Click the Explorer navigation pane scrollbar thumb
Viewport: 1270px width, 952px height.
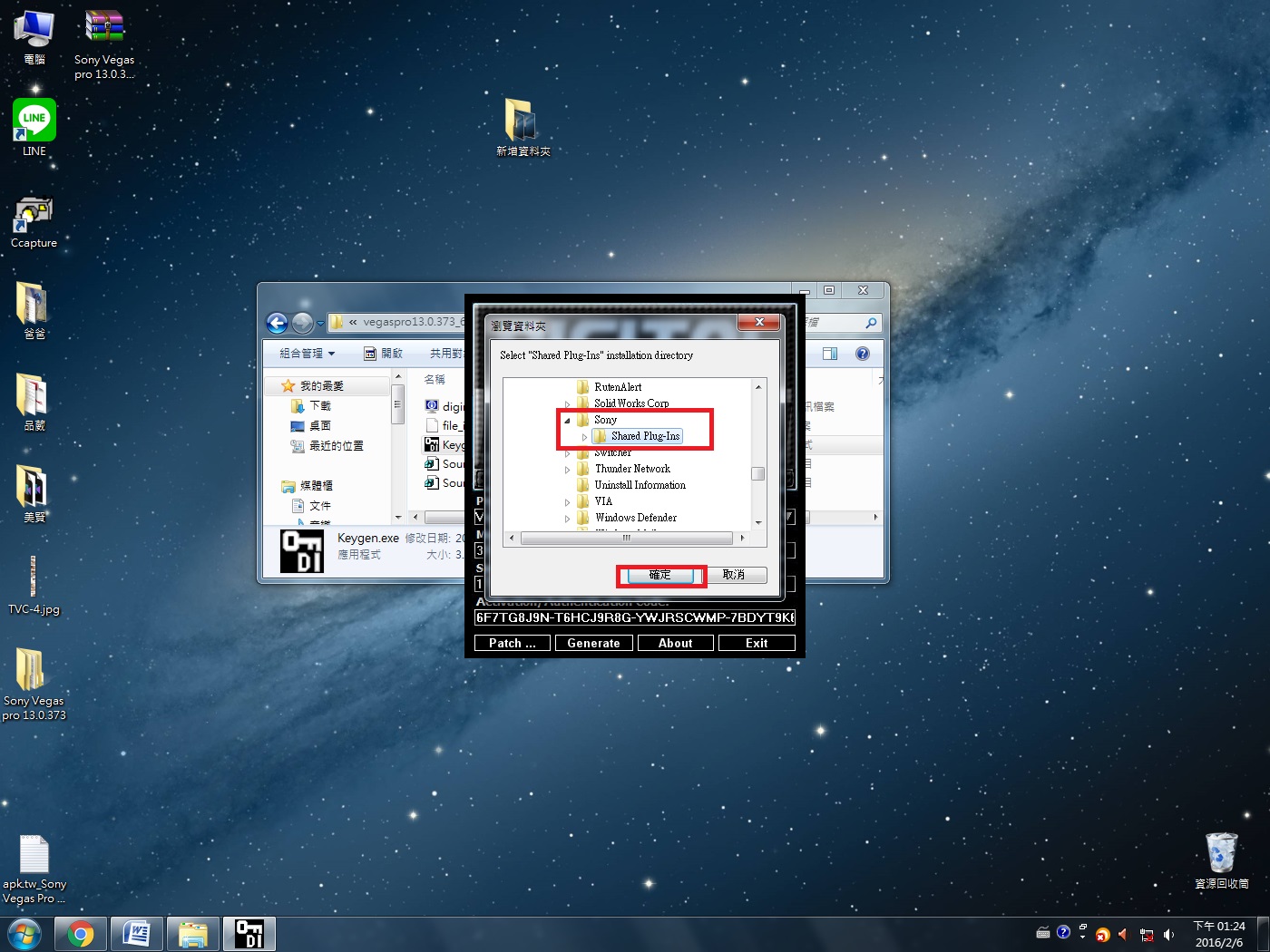click(397, 404)
